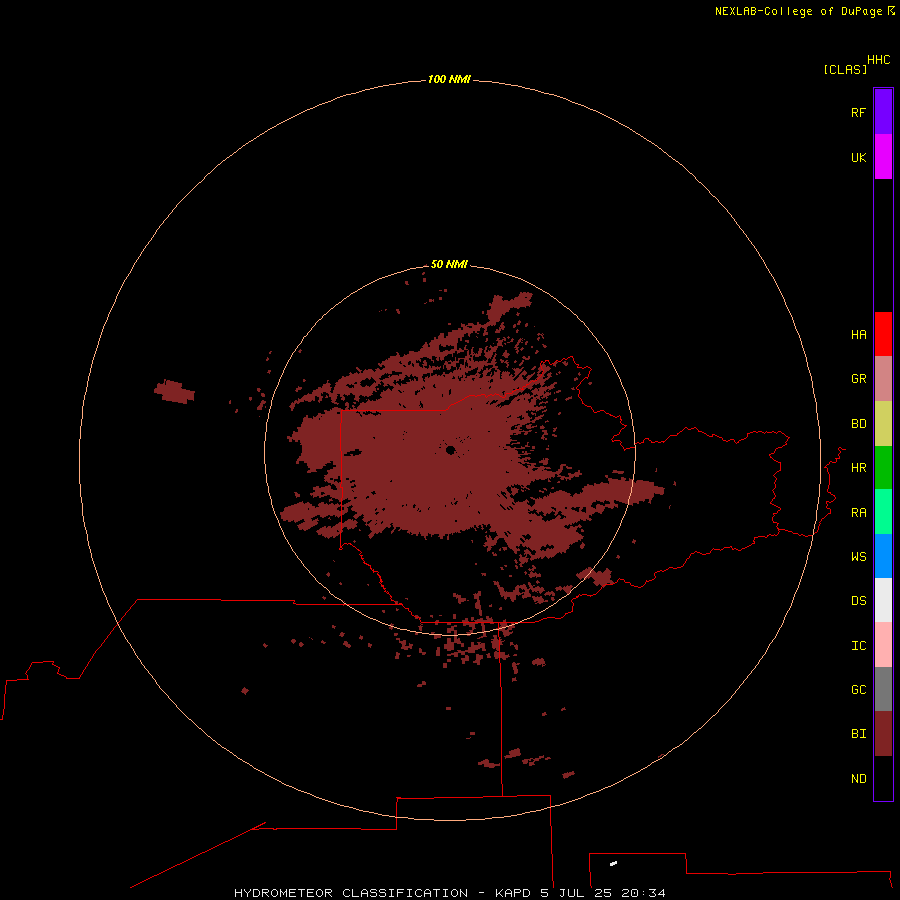This screenshot has width=900, height=900.
Task: Select the GR pink legend swatch
Action: pyautogui.click(x=883, y=379)
